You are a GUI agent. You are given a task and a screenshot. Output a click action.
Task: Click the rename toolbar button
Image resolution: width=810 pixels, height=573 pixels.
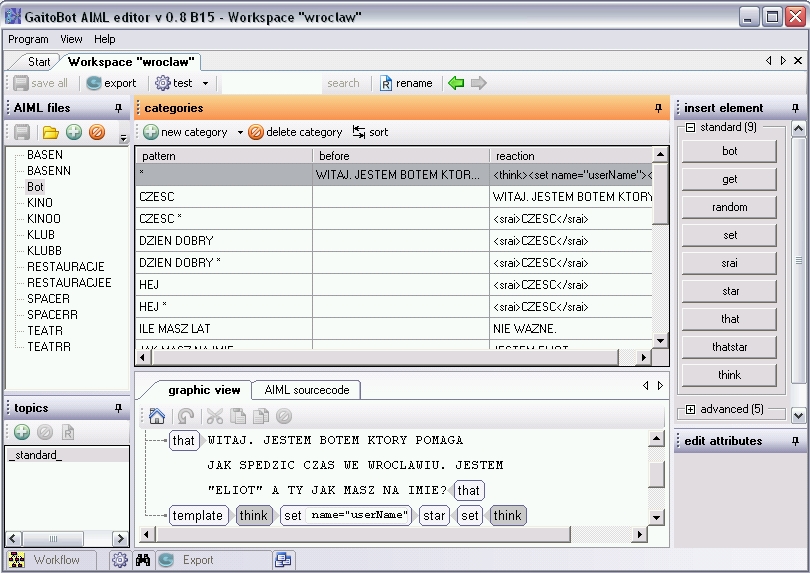tap(406, 83)
